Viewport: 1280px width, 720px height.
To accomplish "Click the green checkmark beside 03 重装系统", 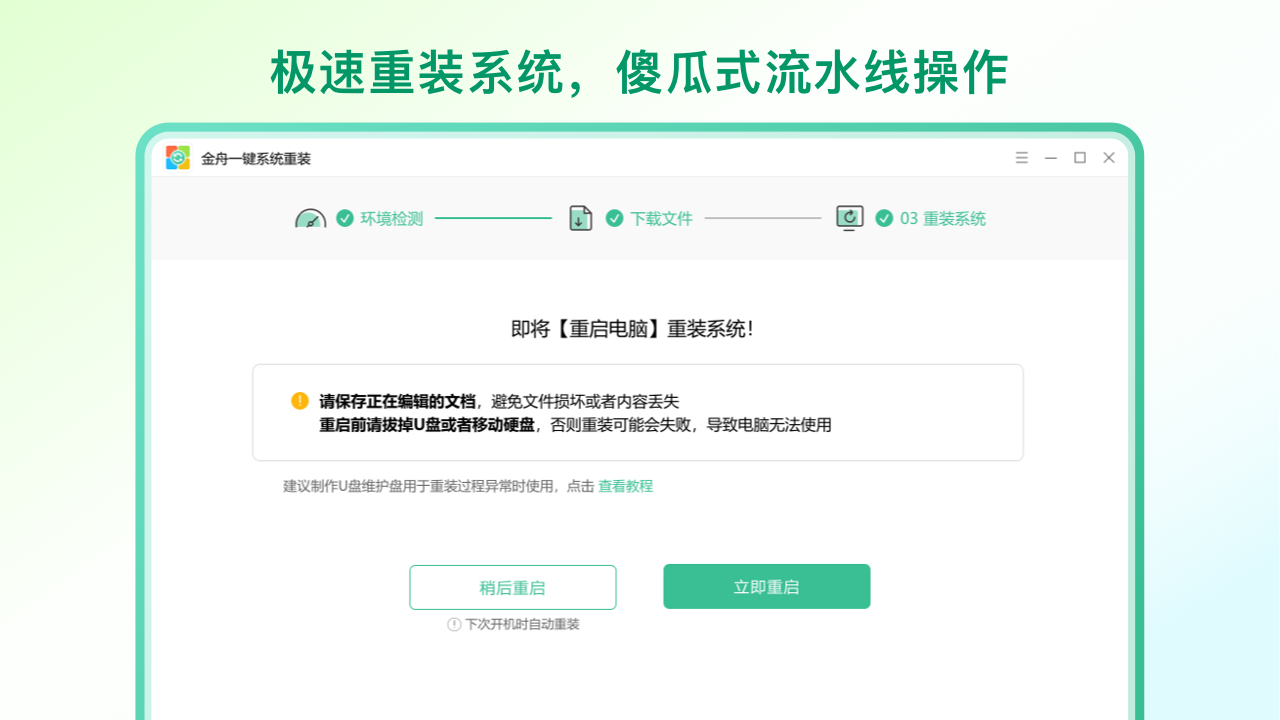I will coord(884,218).
